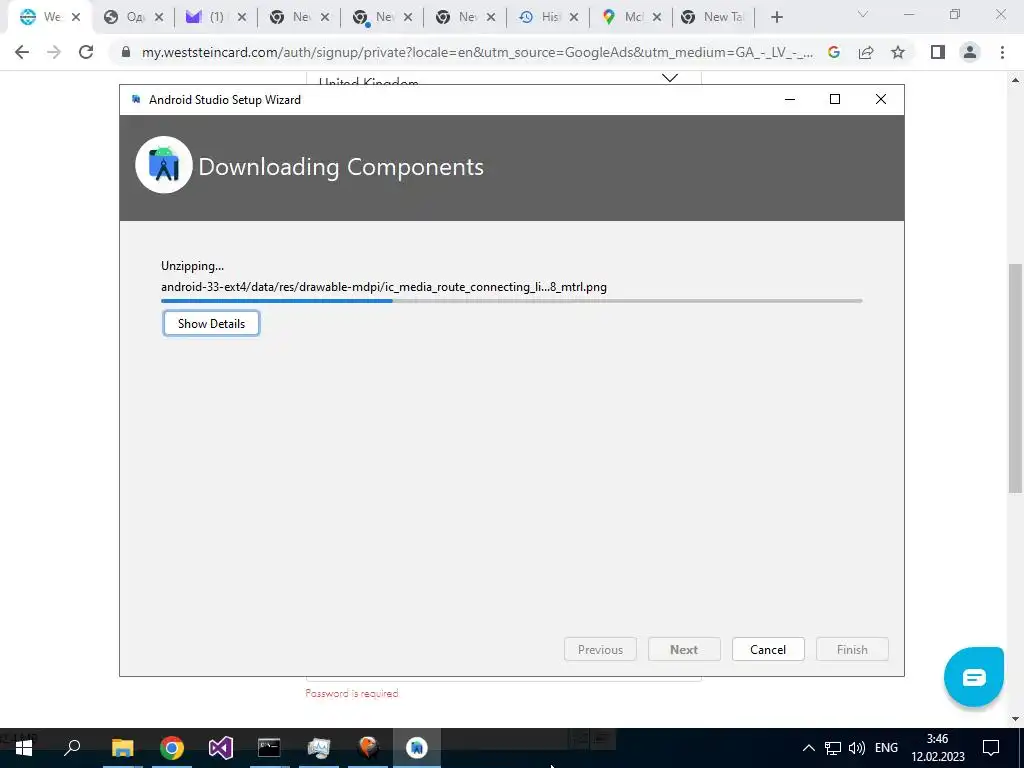
Task: Open the Android Studio taskbar icon
Action: [417, 748]
